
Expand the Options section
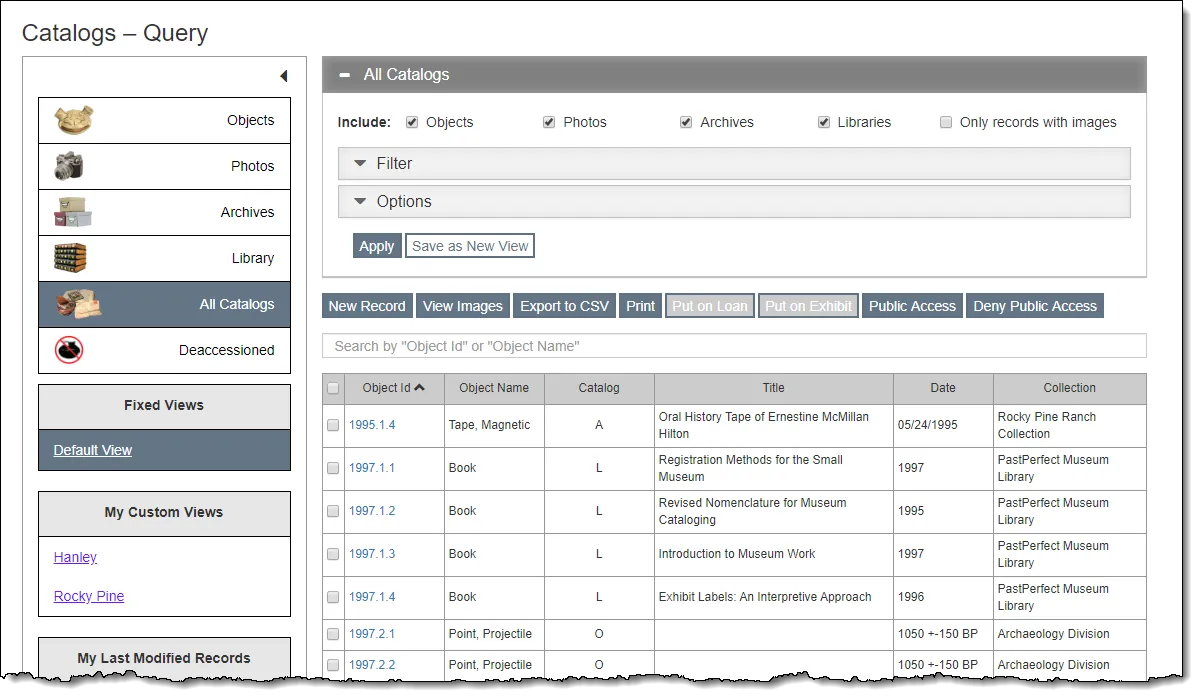(x=734, y=202)
